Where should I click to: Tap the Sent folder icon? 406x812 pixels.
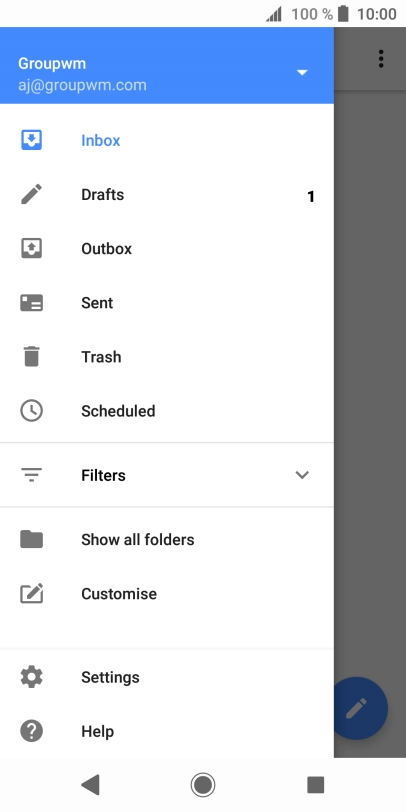coord(32,302)
